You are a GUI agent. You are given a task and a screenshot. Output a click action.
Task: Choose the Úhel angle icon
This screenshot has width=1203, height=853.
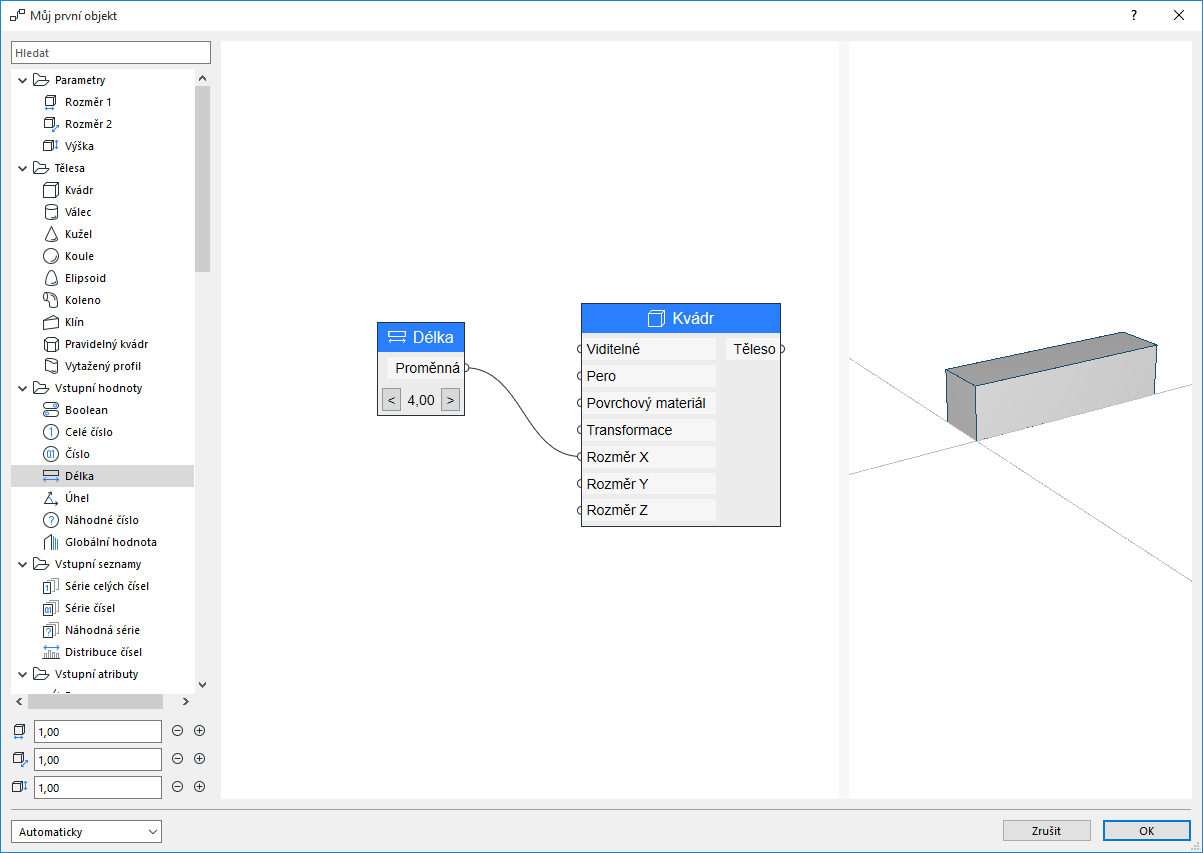click(51, 498)
